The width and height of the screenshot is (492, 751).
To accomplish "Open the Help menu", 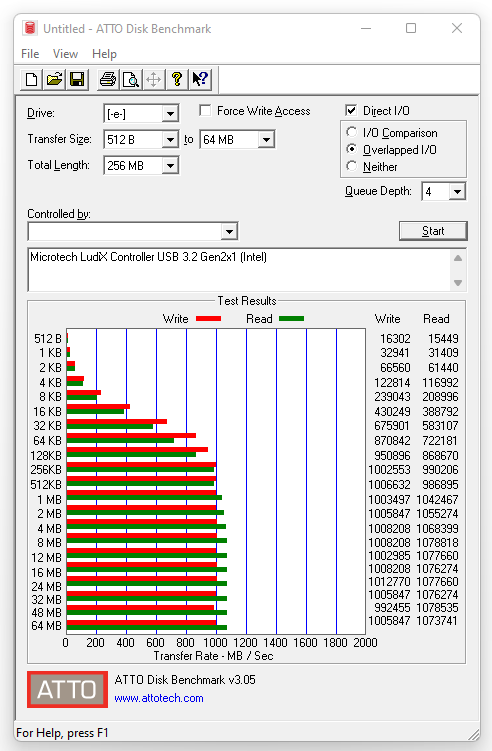I will point(104,54).
